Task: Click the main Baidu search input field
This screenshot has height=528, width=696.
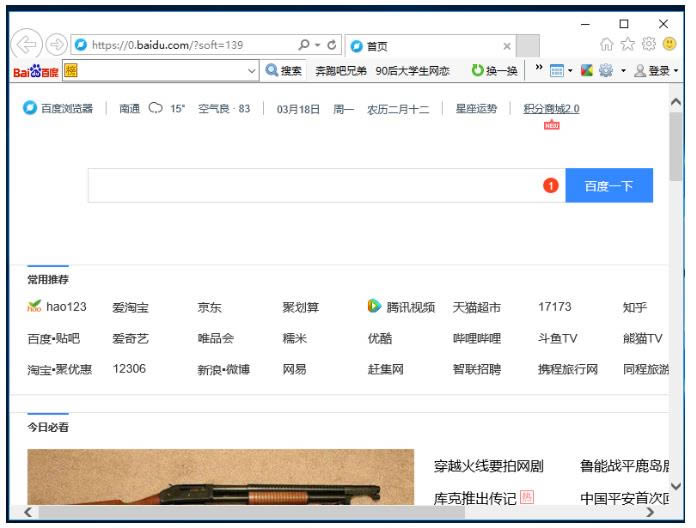Action: pyautogui.click(x=310, y=186)
